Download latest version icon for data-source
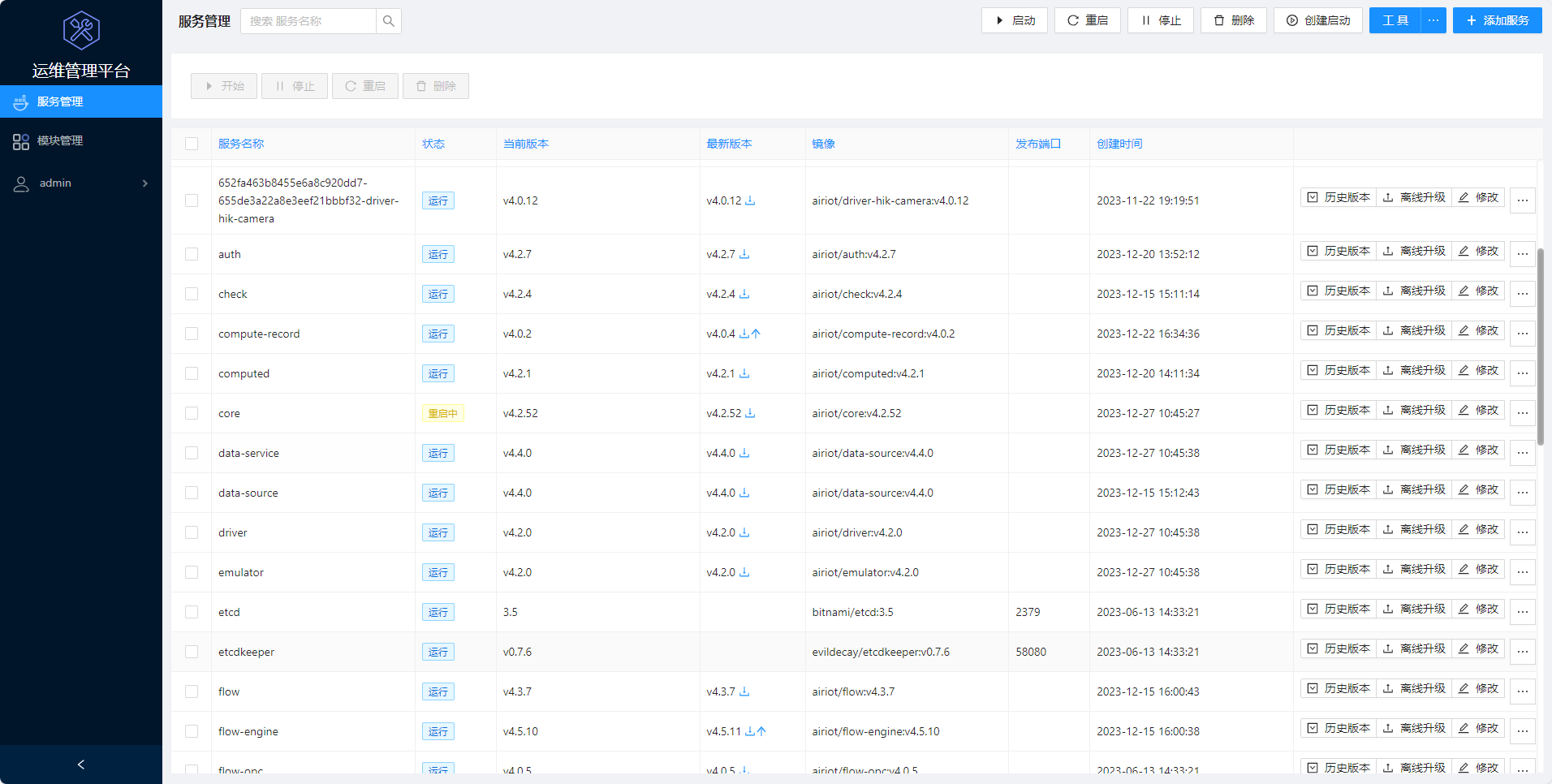This screenshot has height=784, width=1552. point(744,493)
